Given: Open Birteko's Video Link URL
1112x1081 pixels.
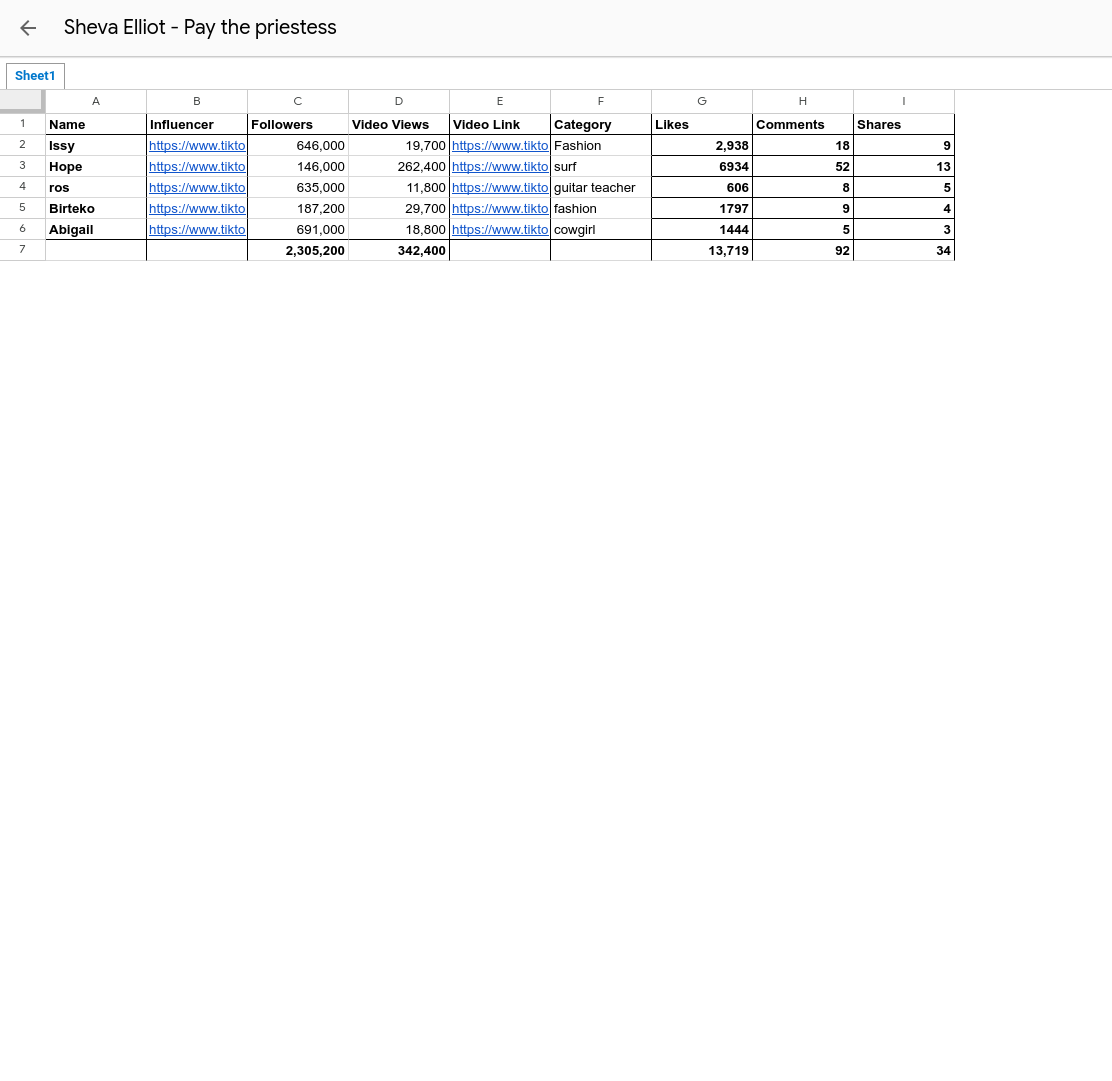Looking at the screenshot, I should 500,209.
